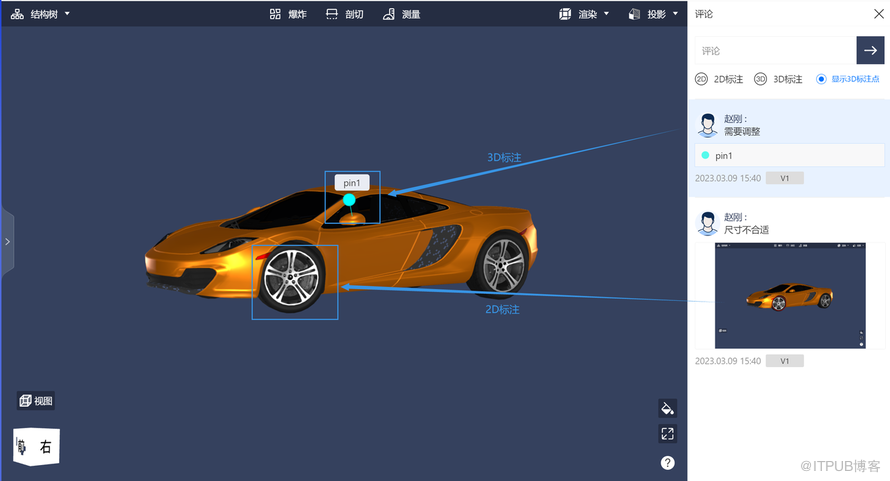Open the 结构树 dropdown
The image size is (890, 481).
(40, 15)
